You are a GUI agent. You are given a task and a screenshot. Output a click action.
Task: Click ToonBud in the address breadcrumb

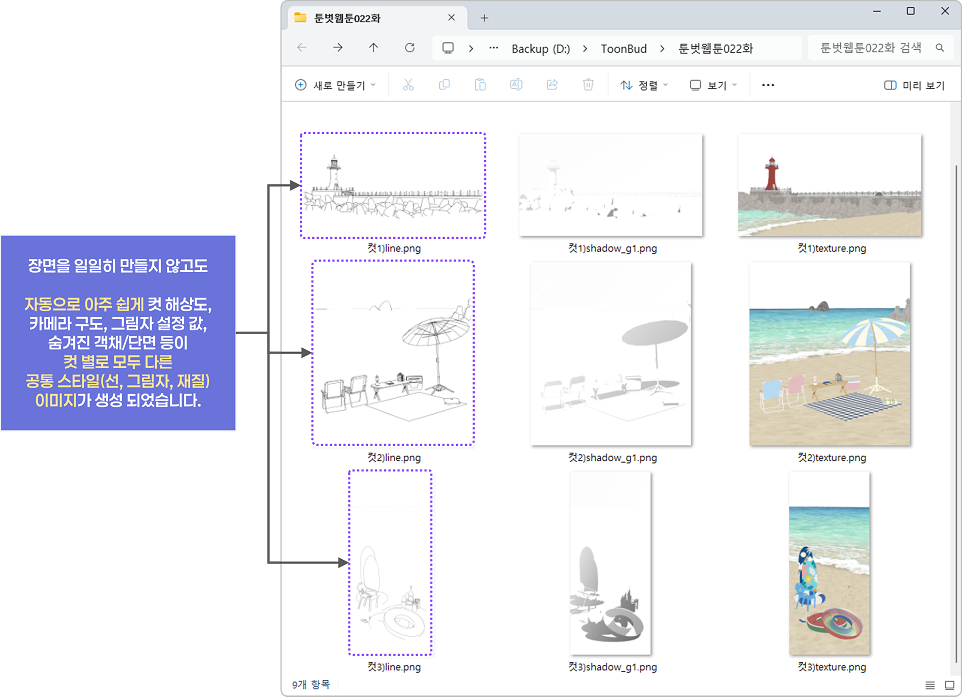coord(625,49)
